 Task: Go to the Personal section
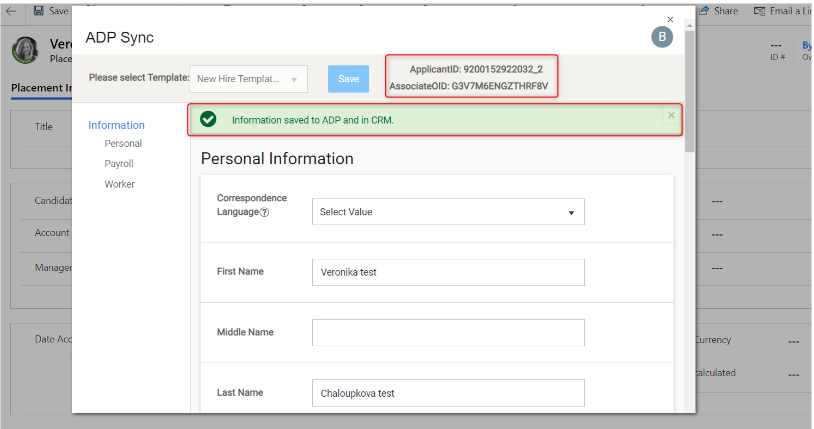pyautogui.click(x=123, y=143)
